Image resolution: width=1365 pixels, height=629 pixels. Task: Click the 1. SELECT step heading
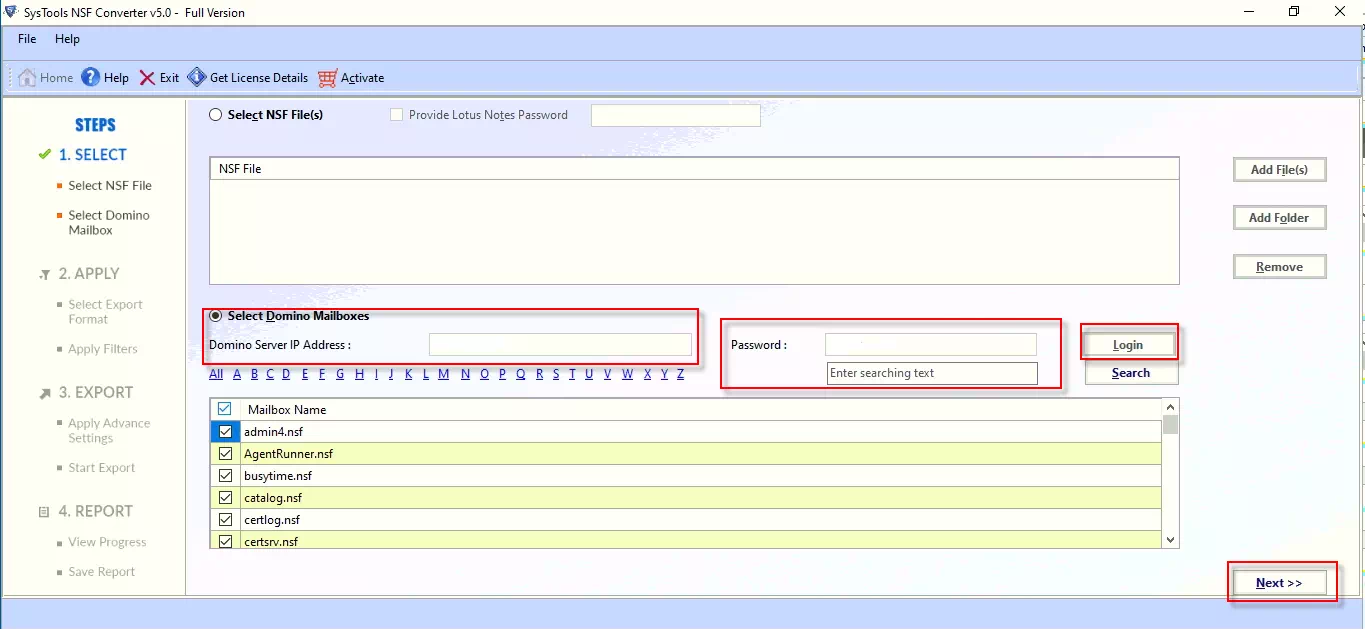click(x=92, y=155)
